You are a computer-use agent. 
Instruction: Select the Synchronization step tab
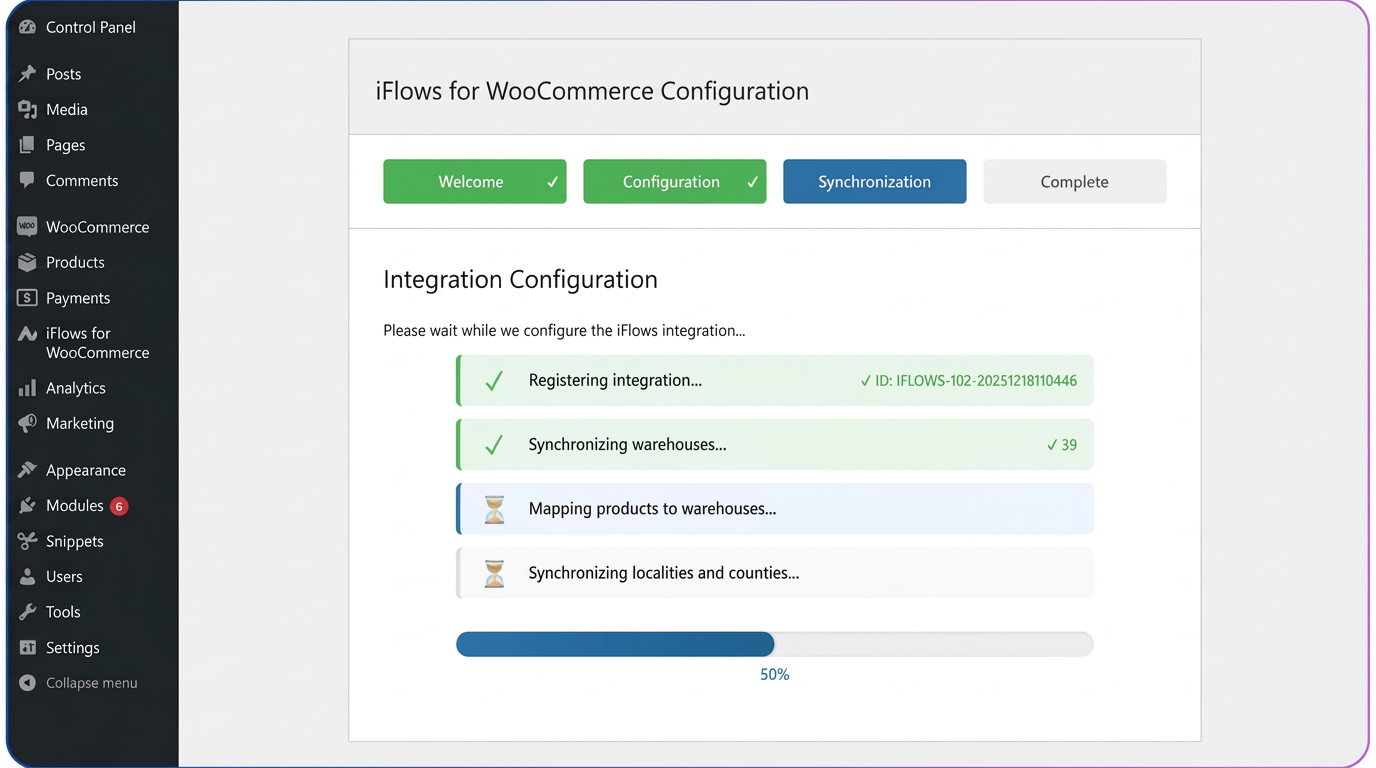click(x=875, y=182)
